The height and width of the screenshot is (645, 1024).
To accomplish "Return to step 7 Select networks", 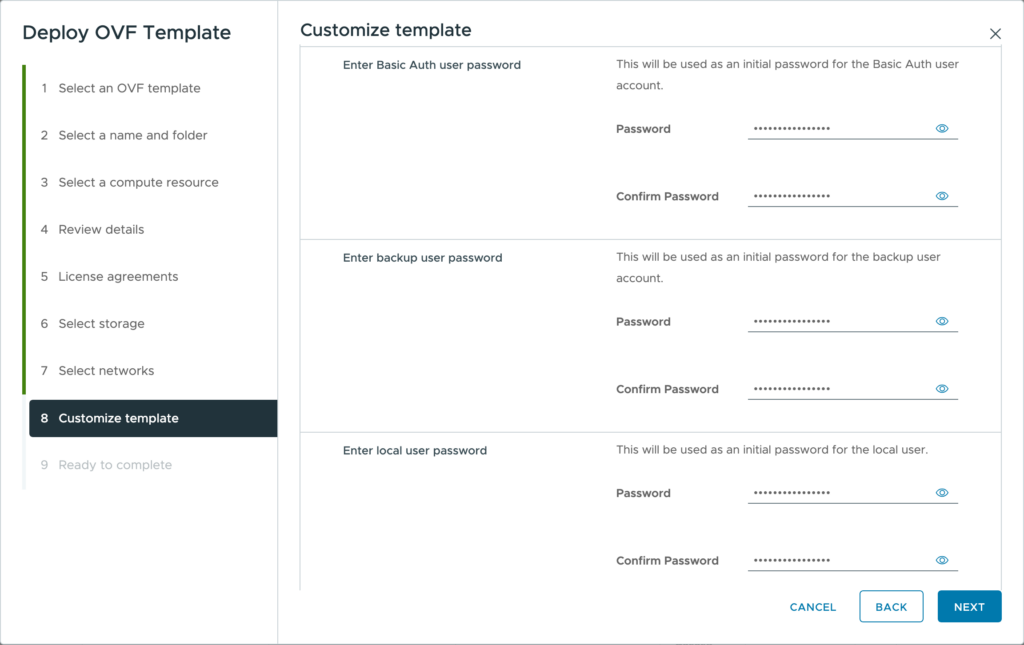I will [x=106, y=370].
